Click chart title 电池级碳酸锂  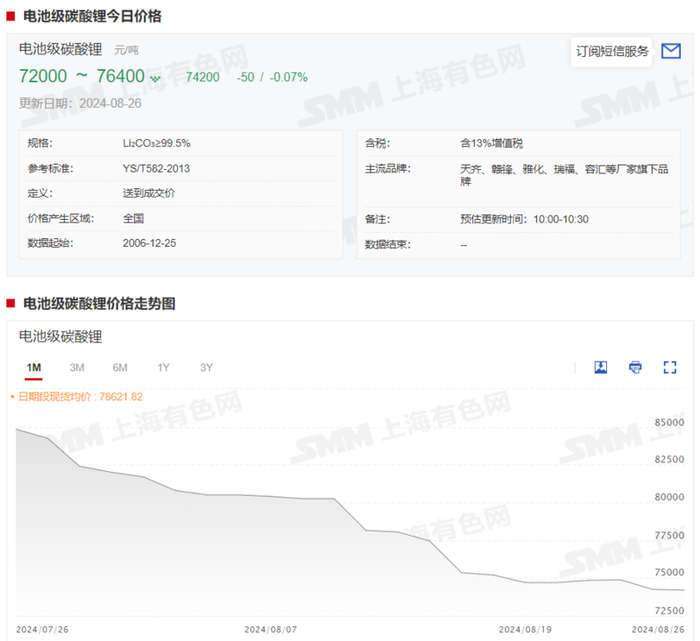coord(60,336)
